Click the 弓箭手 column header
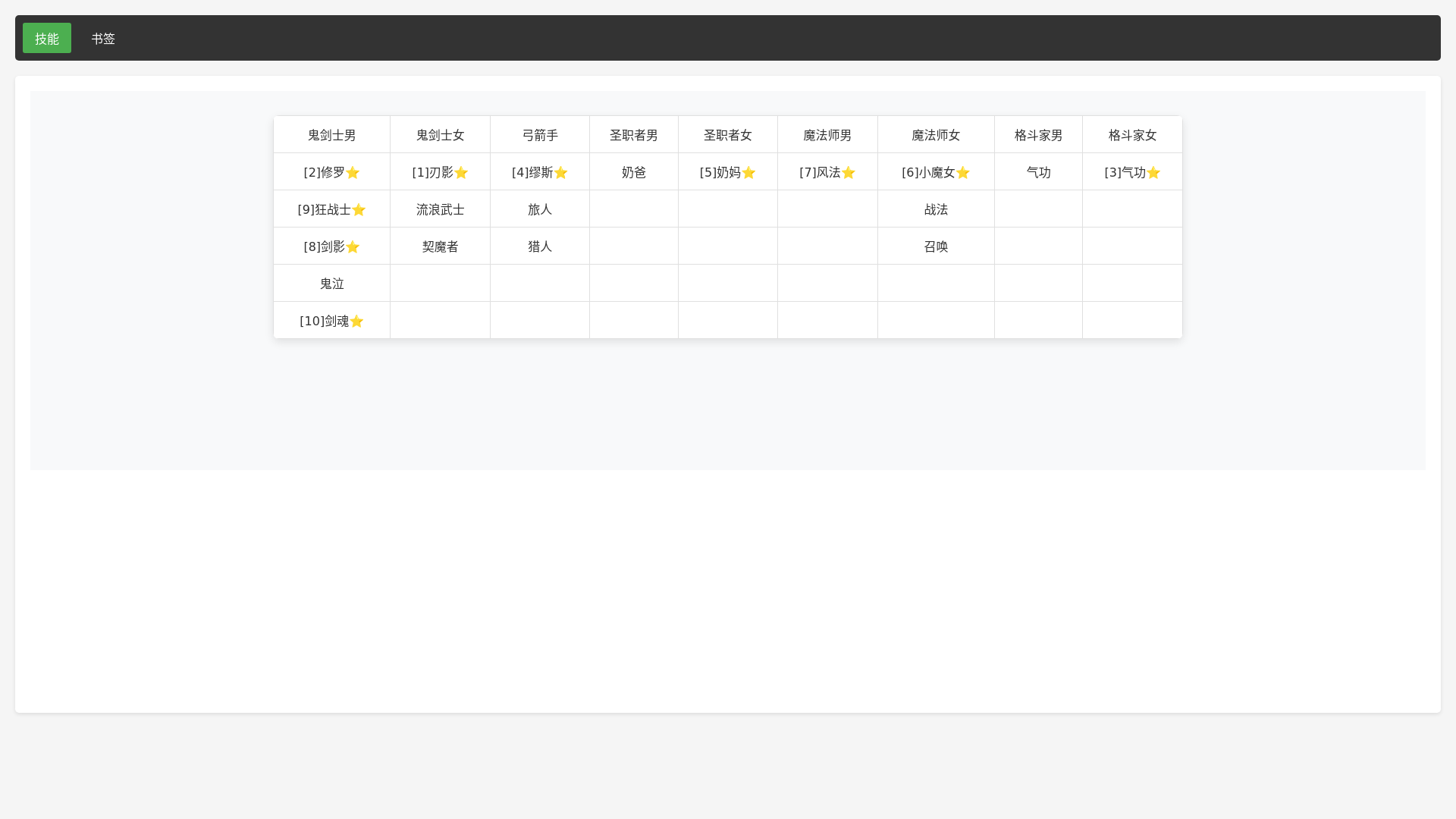Image resolution: width=1456 pixels, height=819 pixels. tap(540, 135)
